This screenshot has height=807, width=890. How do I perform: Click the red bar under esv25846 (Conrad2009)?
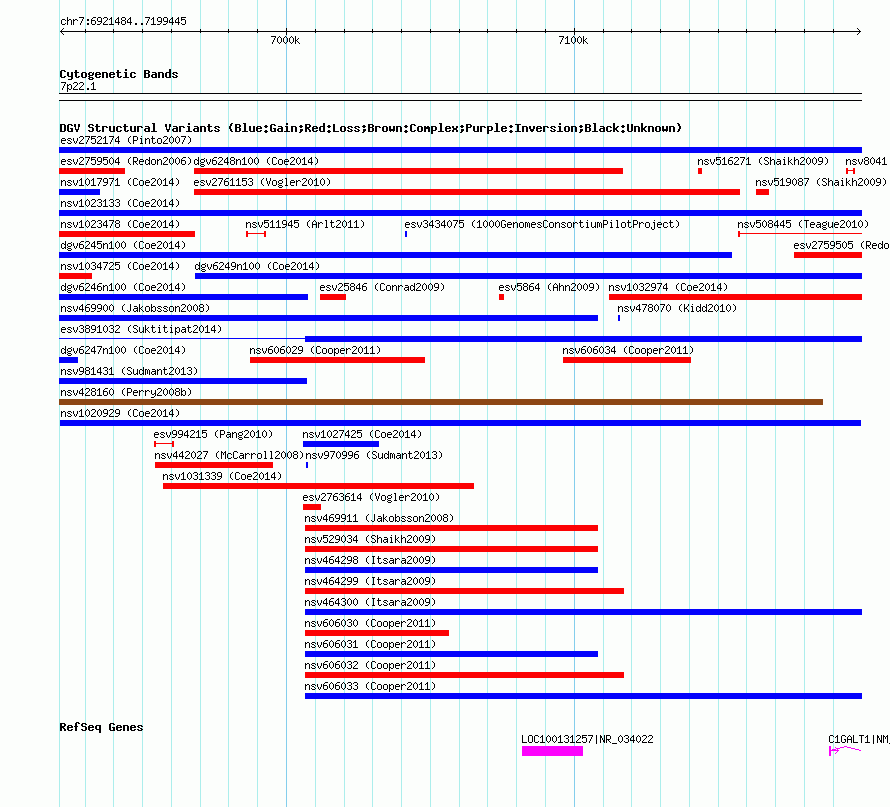click(x=333, y=297)
